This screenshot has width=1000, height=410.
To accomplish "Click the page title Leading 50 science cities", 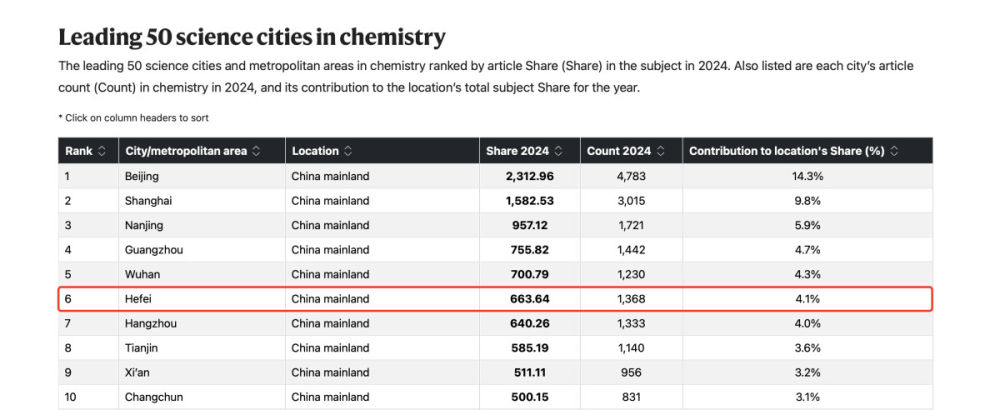I will 251,38.
